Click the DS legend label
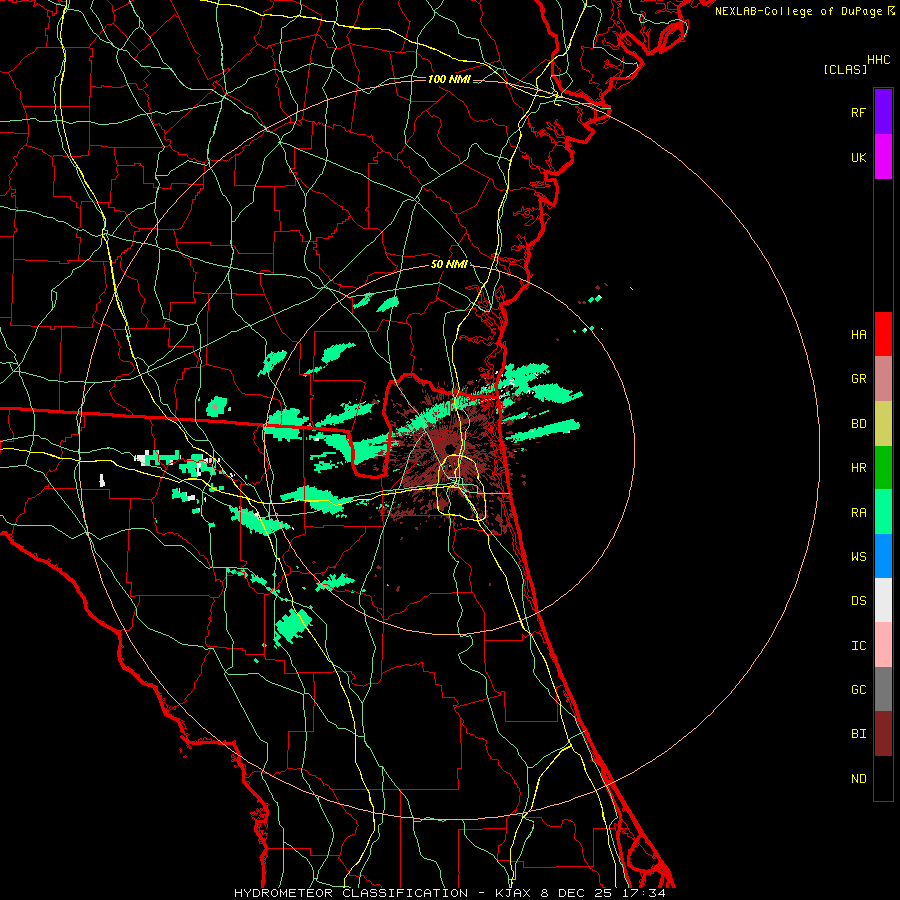Viewport: 900px width, 900px height. point(858,601)
